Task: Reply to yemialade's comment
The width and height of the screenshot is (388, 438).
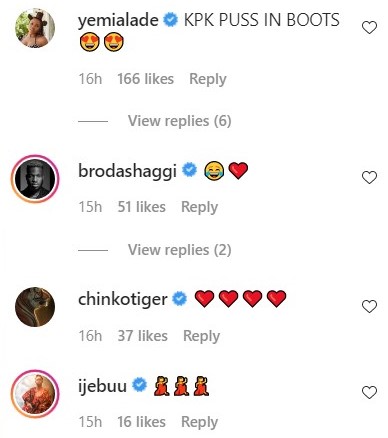Action: (x=208, y=79)
